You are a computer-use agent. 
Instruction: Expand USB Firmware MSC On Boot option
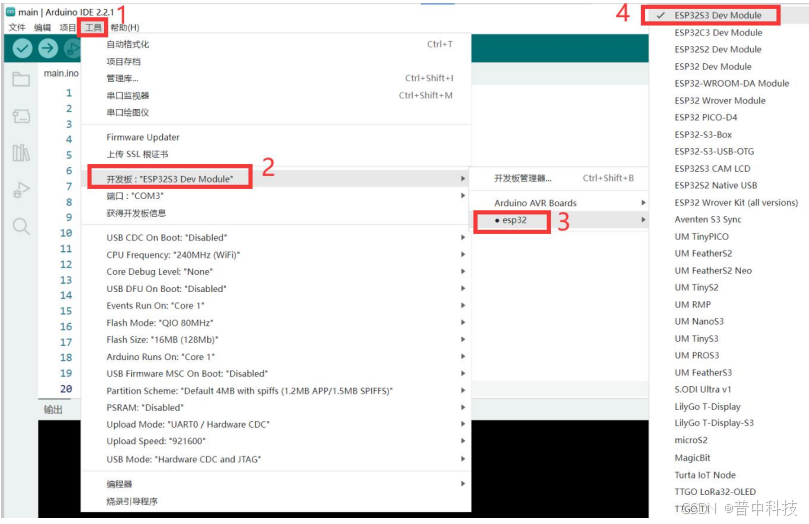pyautogui.click(x=276, y=374)
